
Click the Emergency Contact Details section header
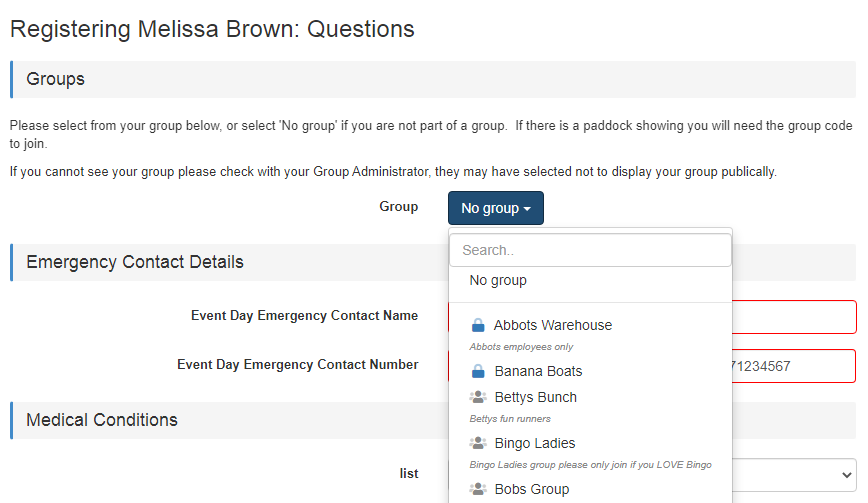134,262
